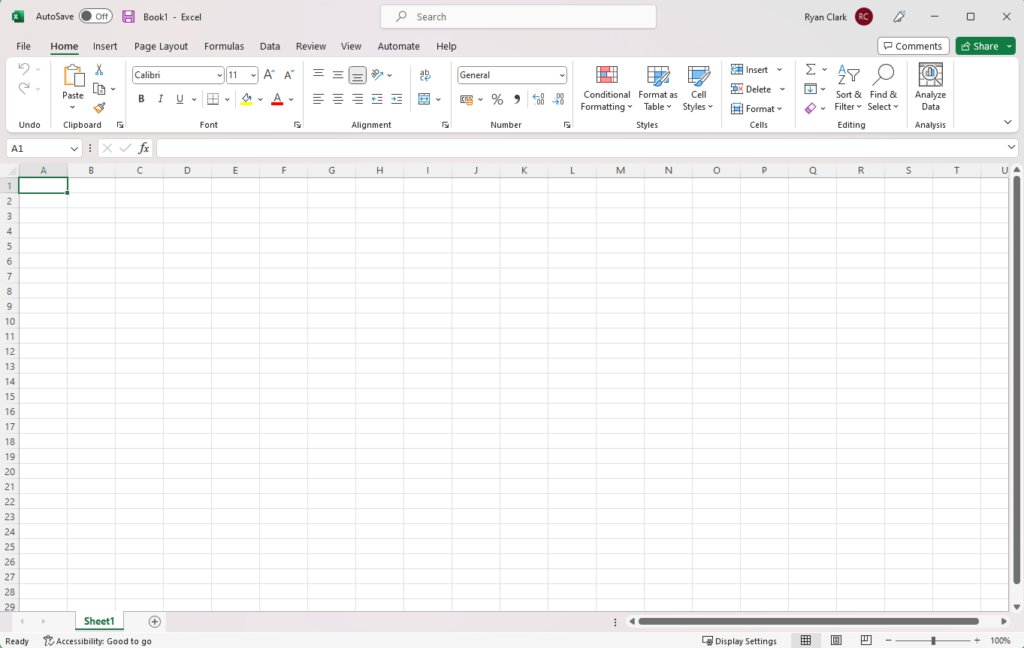This screenshot has width=1024, height=648.
Task: Switch to the Review tab
Action: (x=311, y=46)
